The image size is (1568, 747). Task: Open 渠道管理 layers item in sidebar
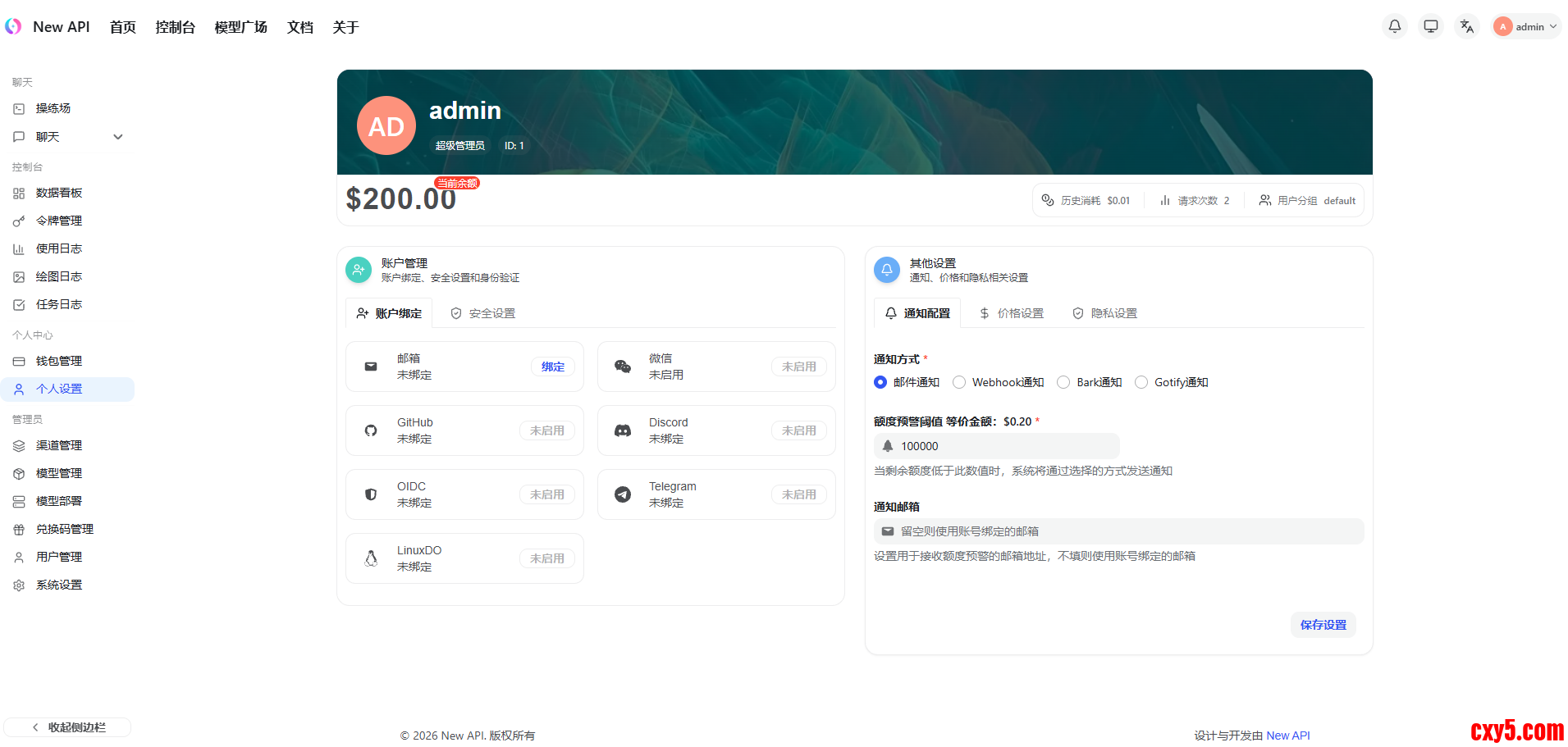click(59, 445)
